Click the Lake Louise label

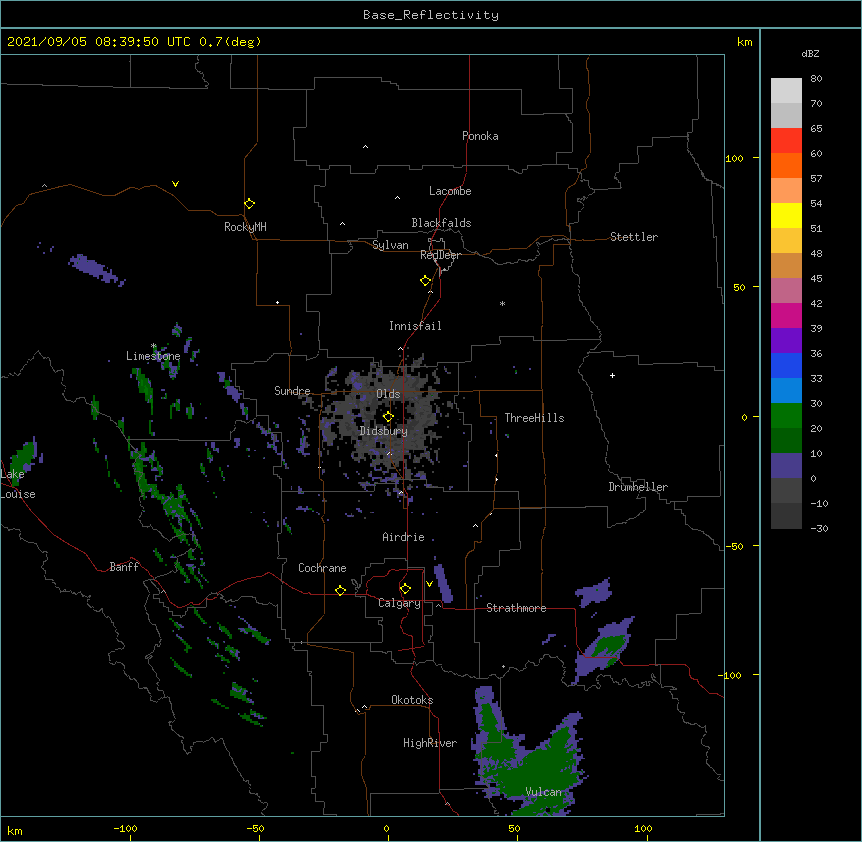click(18, 484)
